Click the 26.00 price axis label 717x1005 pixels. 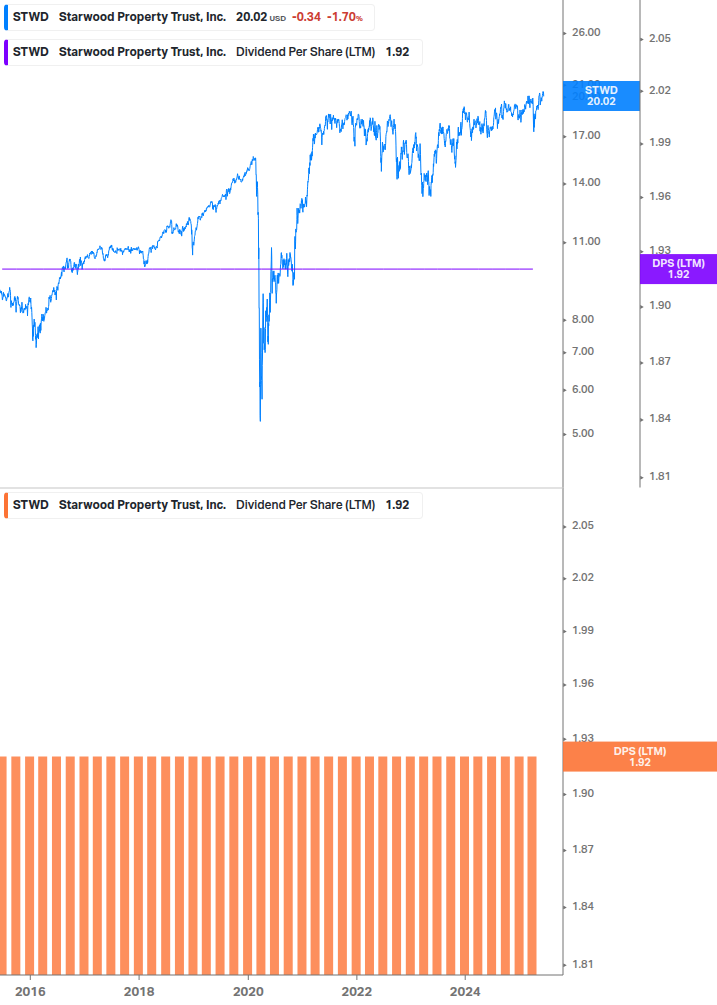point(586,33)
